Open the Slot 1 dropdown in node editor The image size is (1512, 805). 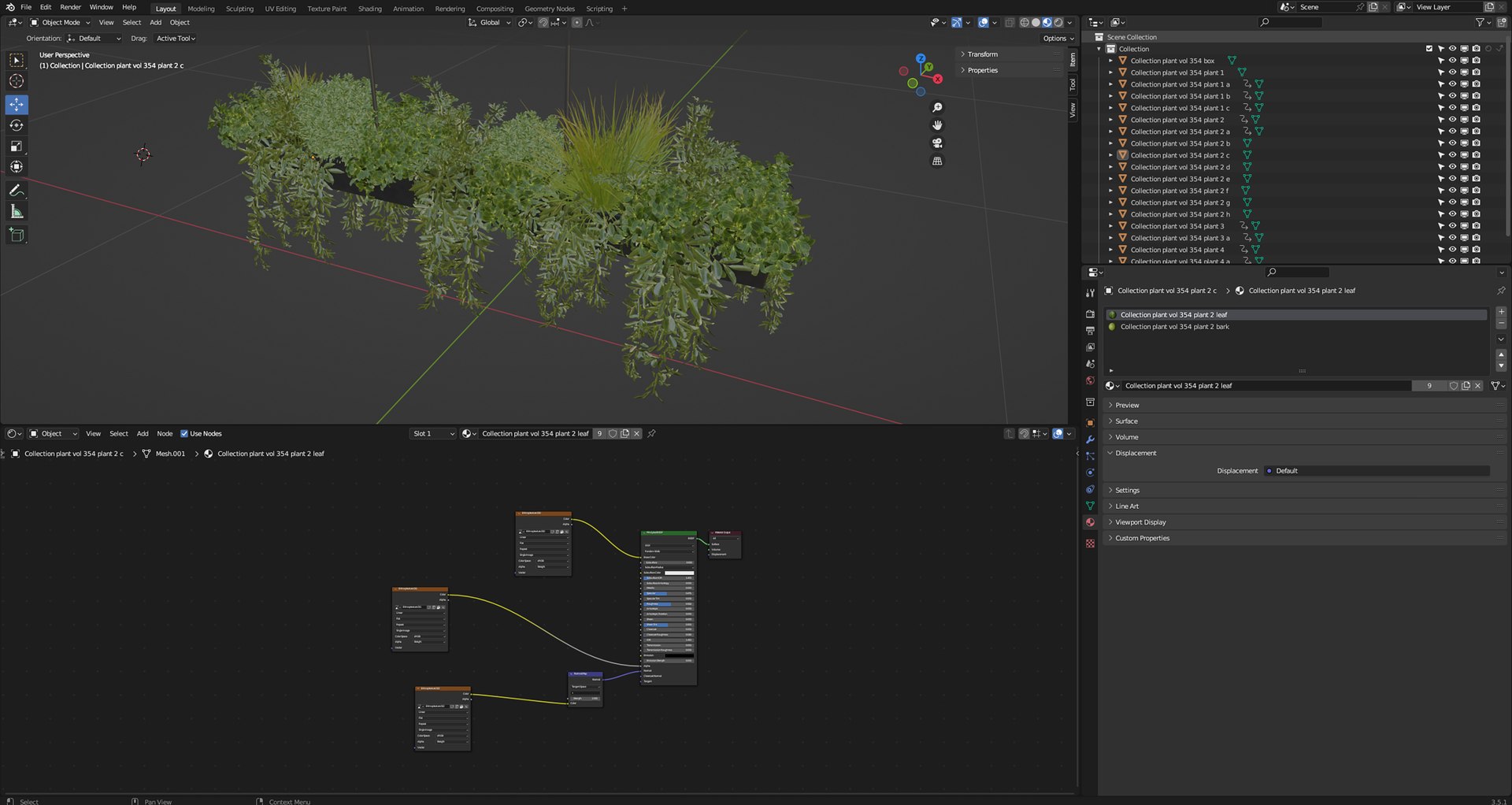(x=433, y=434)
